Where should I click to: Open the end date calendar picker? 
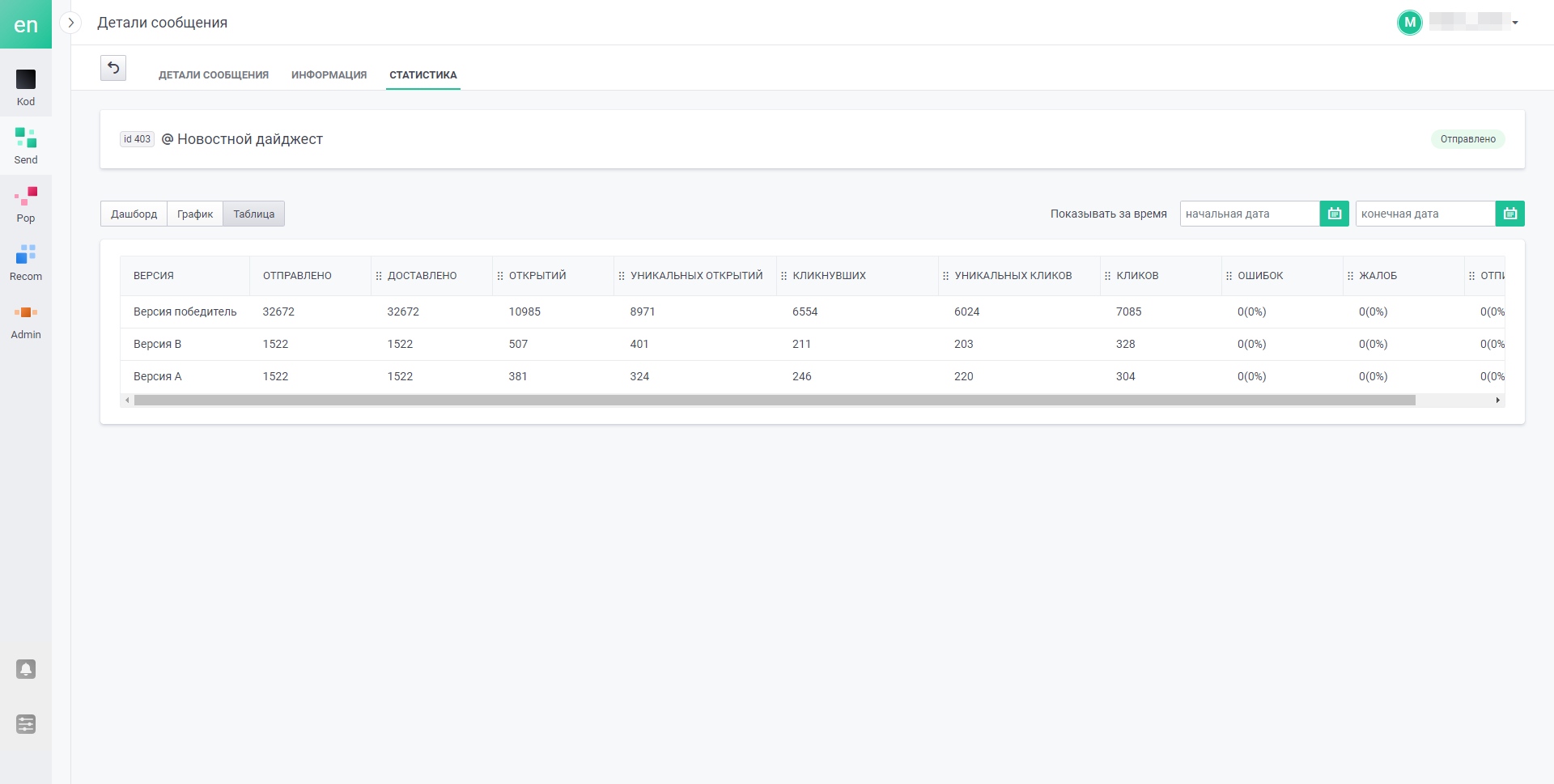click(x=1510, y=214)
